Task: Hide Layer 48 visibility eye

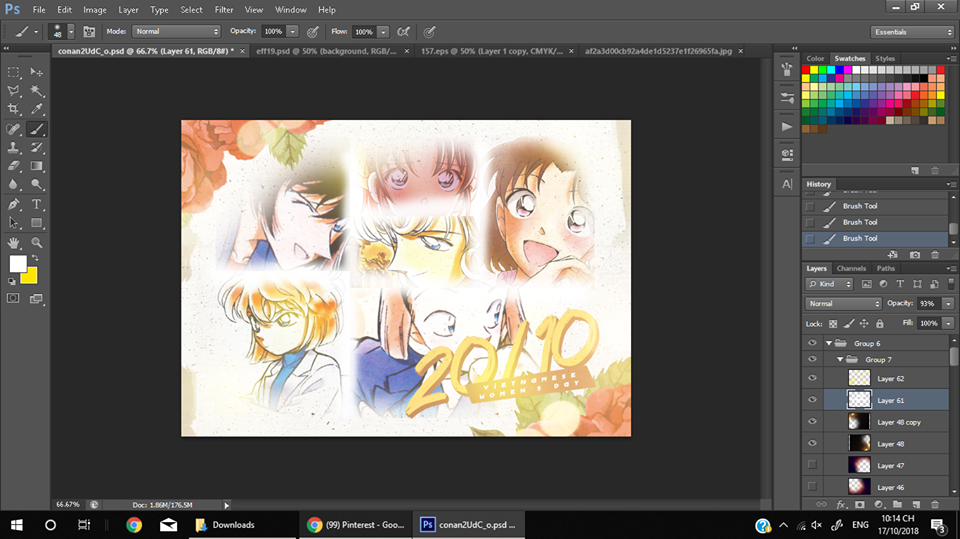Action: pyautogui.click(x=812, y=443)
